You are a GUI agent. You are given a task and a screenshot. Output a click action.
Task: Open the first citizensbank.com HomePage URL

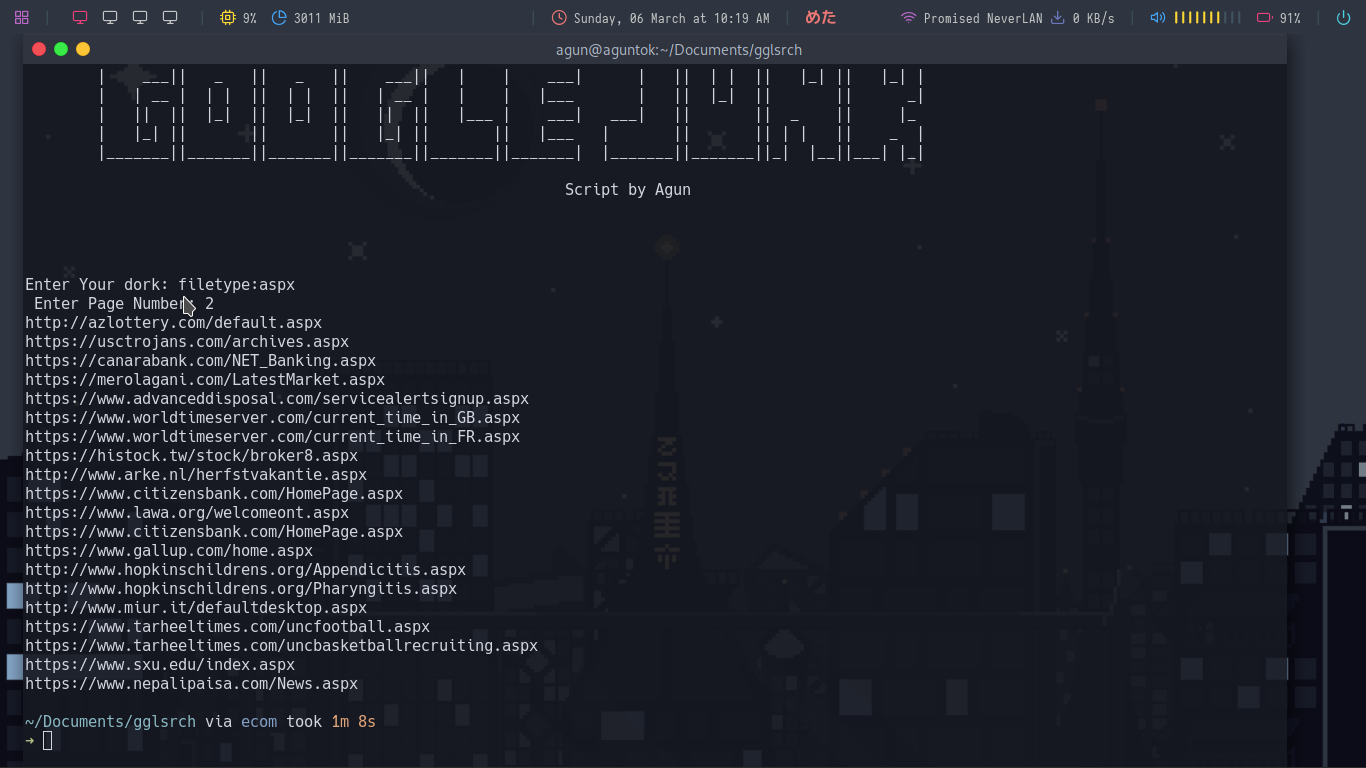(x=214, y=494)
